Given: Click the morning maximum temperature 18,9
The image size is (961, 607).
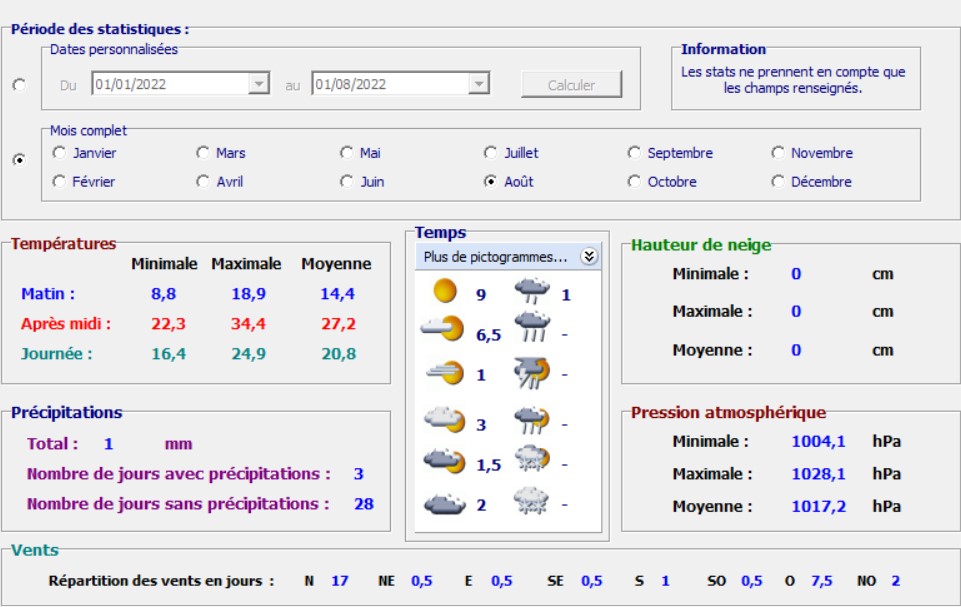Looking at the screenshot, I should 248,294.
